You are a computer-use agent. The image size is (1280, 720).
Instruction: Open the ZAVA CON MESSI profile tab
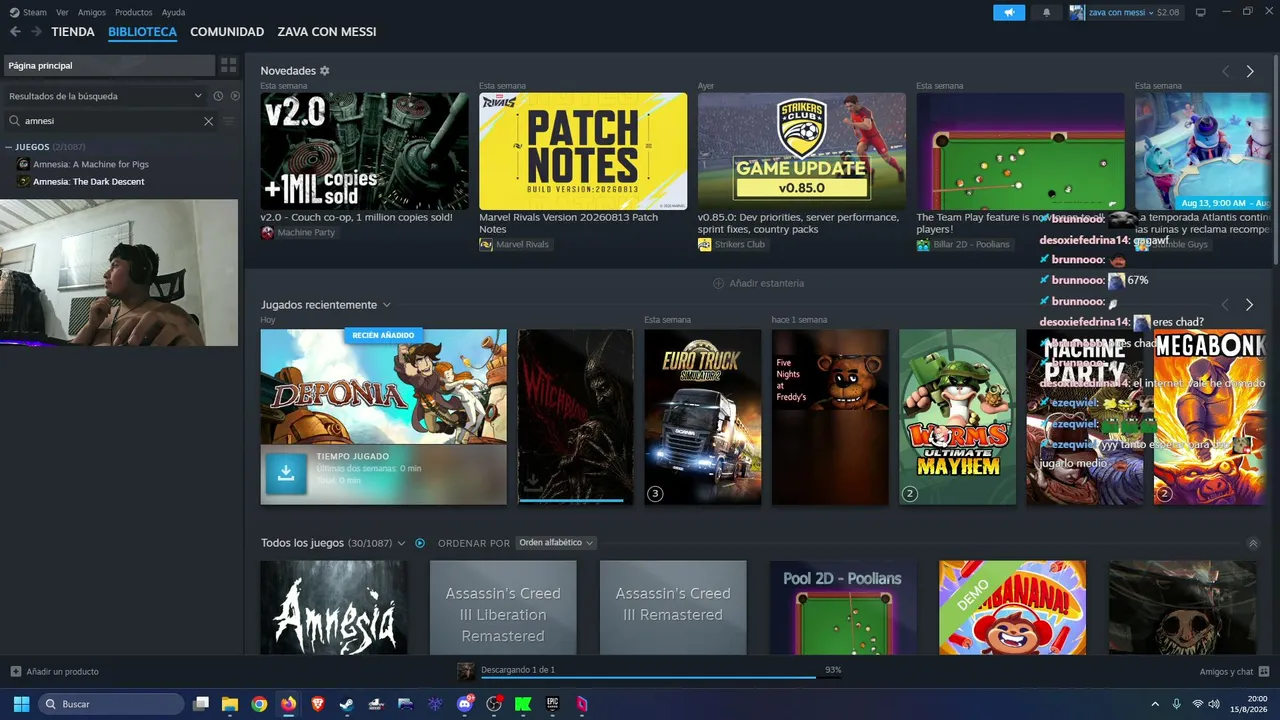[327, 32]
